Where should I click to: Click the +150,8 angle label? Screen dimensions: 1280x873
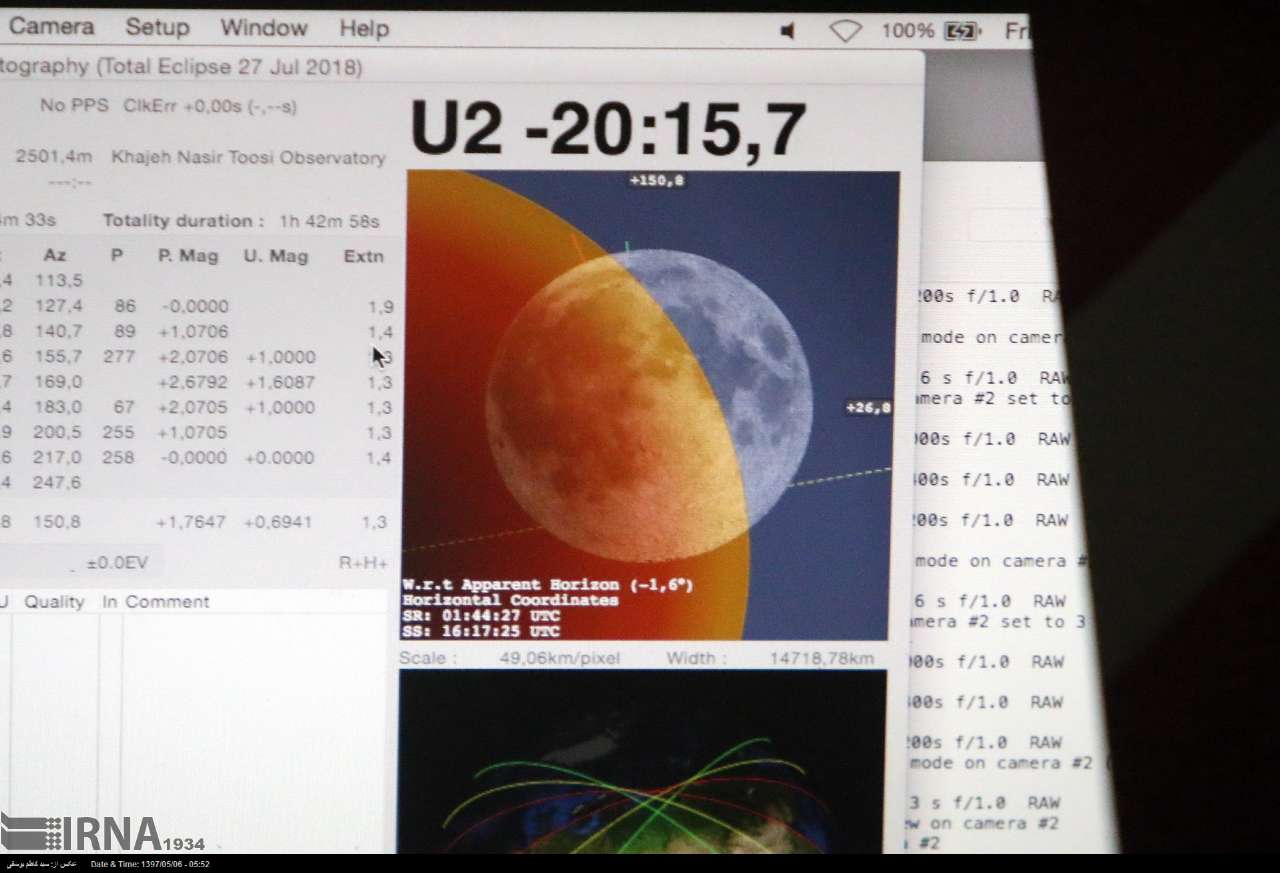point(656,181)
